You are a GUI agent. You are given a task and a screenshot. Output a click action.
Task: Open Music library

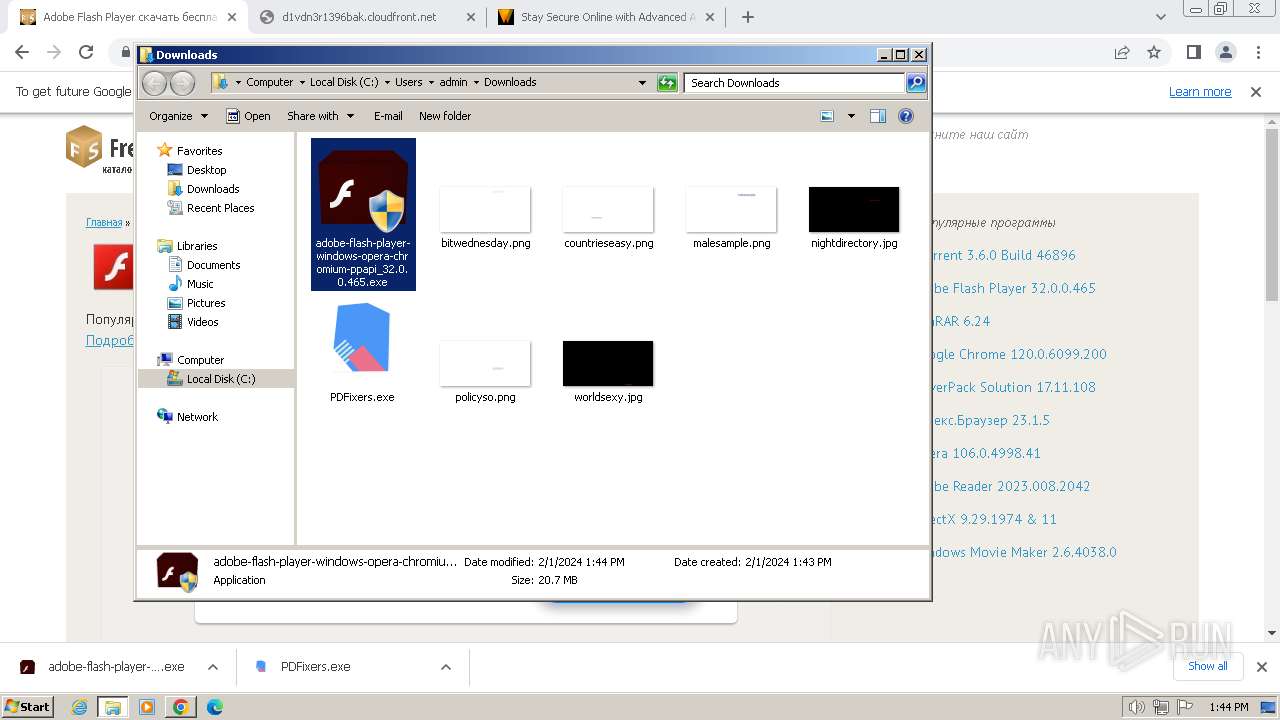click(200, 284)
